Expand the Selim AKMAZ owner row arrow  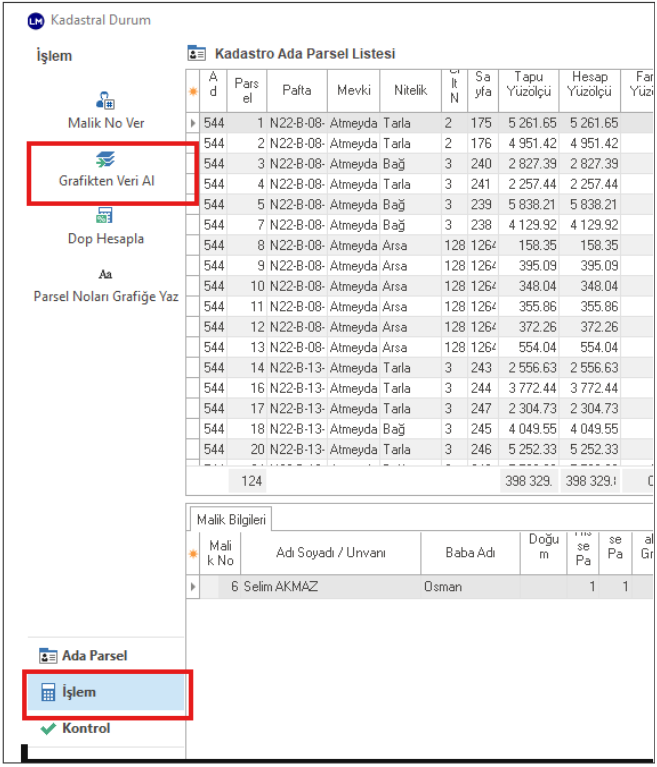(194, 587)
